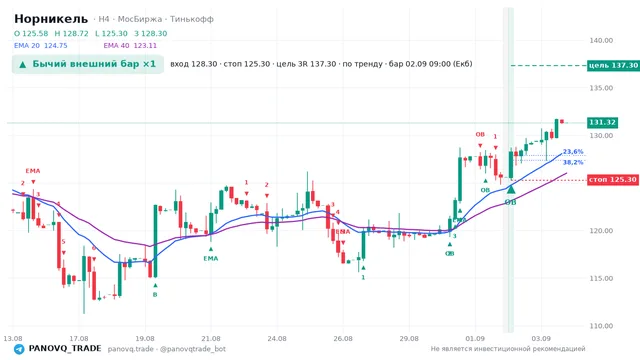Click the "13.08" date axis label

click(13, 338)
